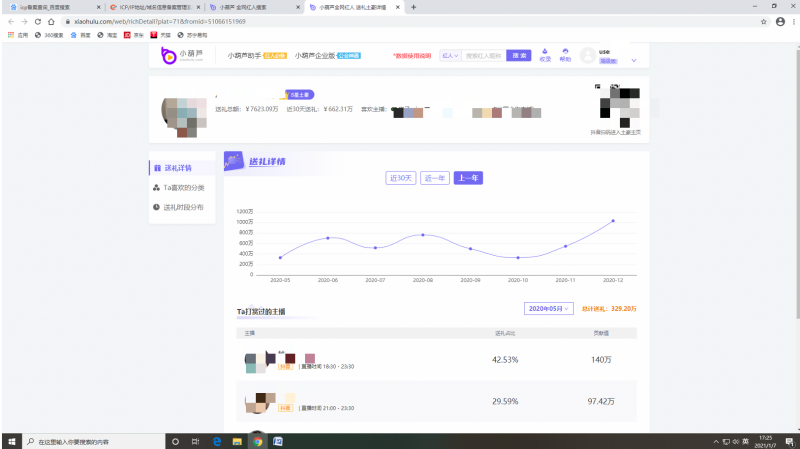Bookmark this page with star icon
The image size is (800, 449).
click(x=764, y=21)
